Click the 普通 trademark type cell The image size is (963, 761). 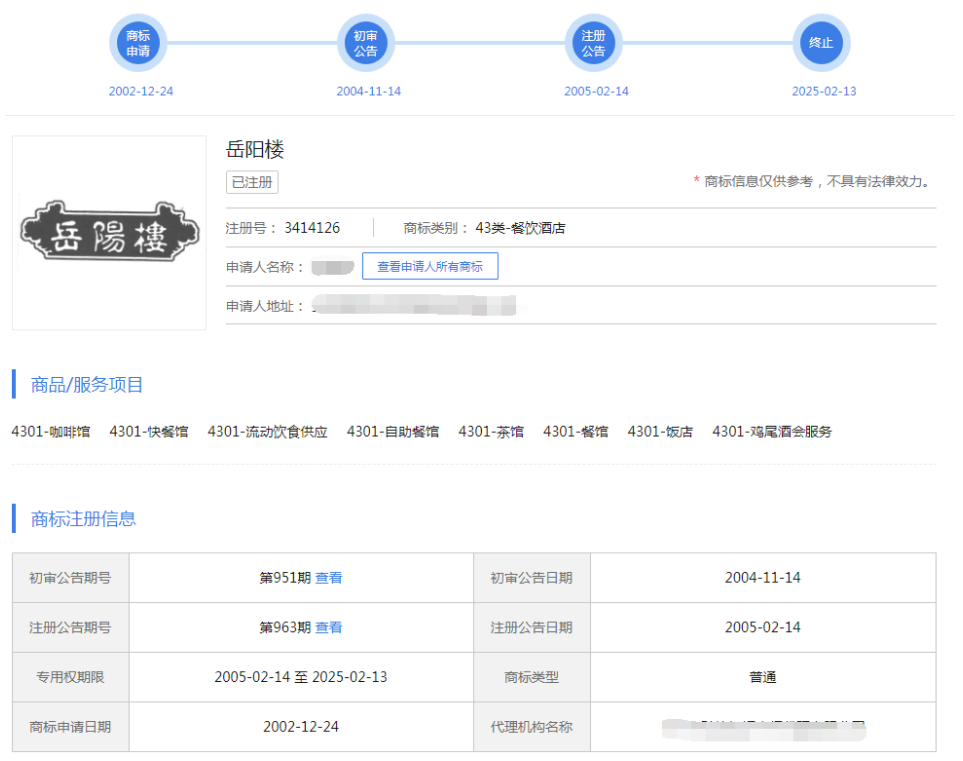click(763, 677)
